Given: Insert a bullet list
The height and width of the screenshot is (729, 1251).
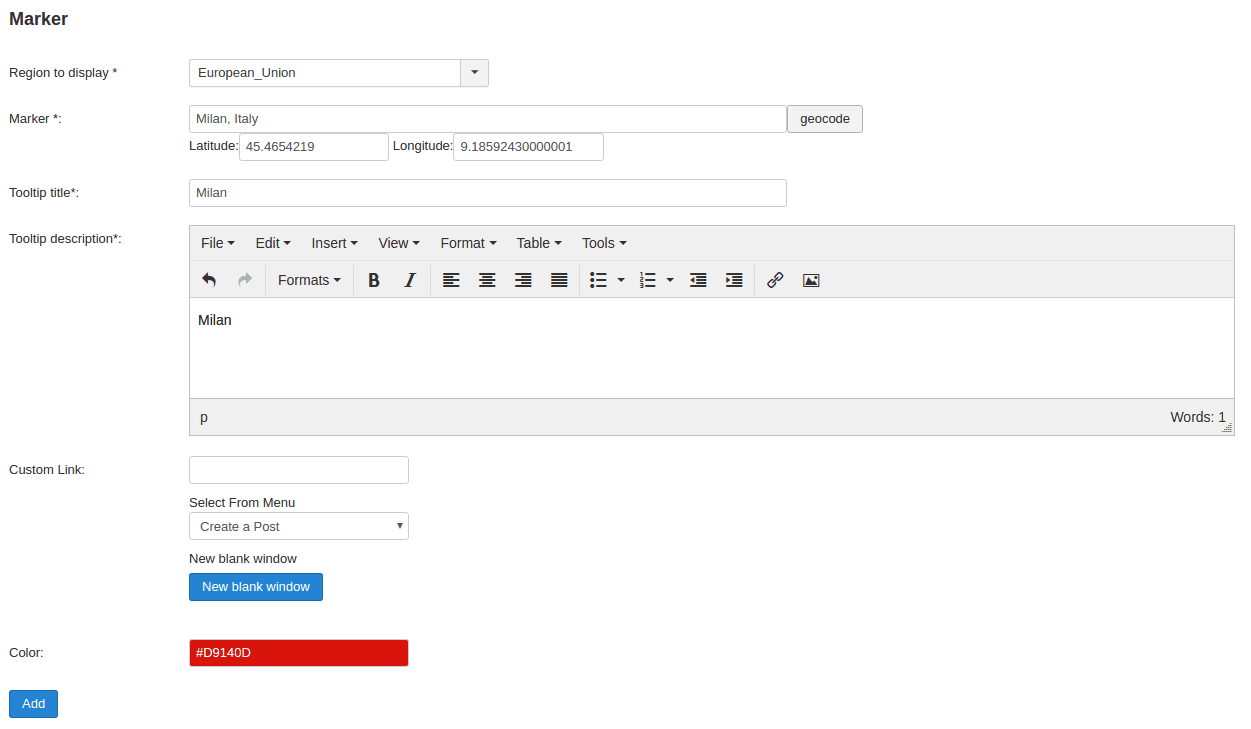Looking at the screenshot, I should [x=599, y=280].
